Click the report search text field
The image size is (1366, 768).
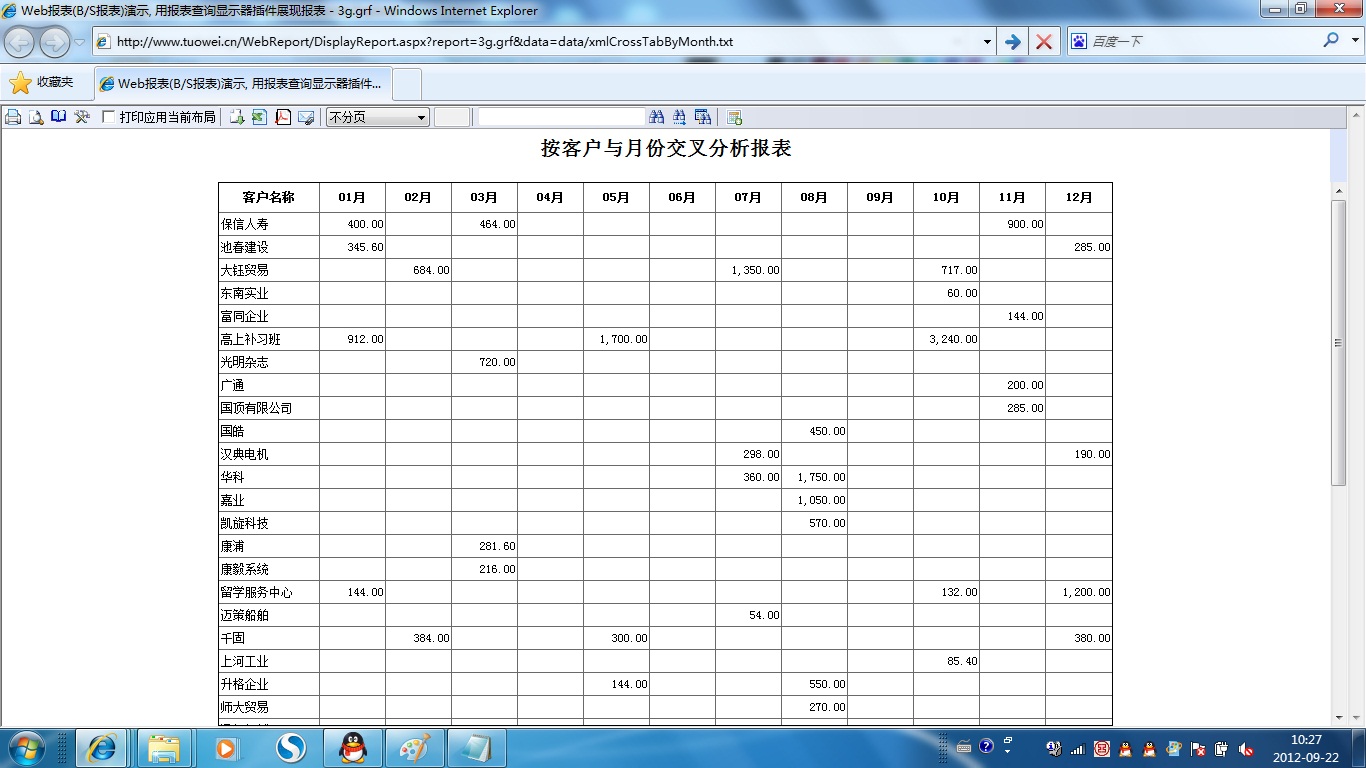pyautogui.click(x=561, y=117)
